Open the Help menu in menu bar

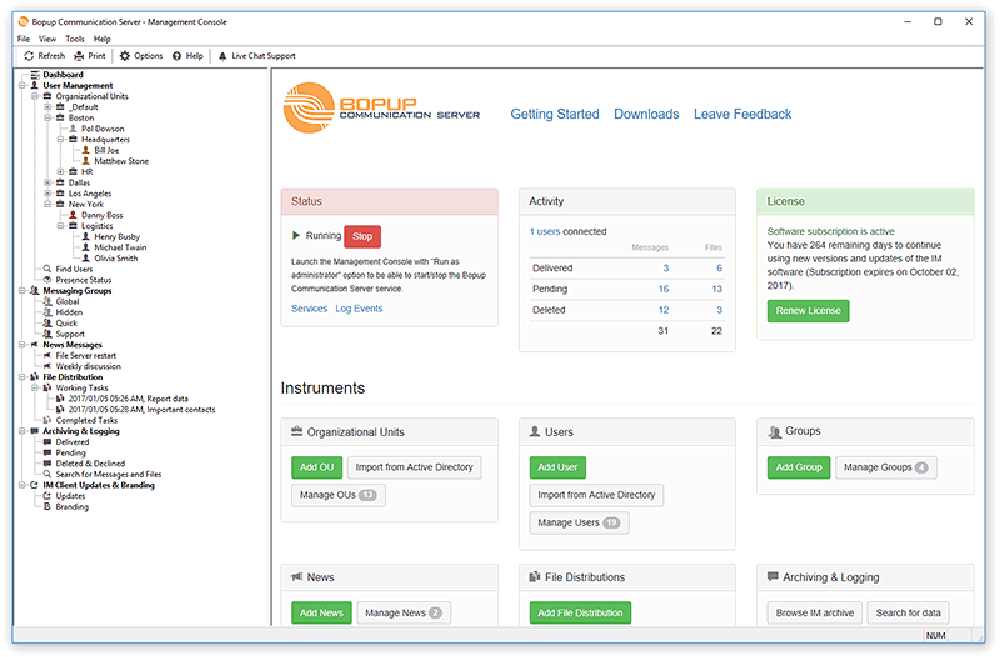pyautogui.click(x=102, y=39)
